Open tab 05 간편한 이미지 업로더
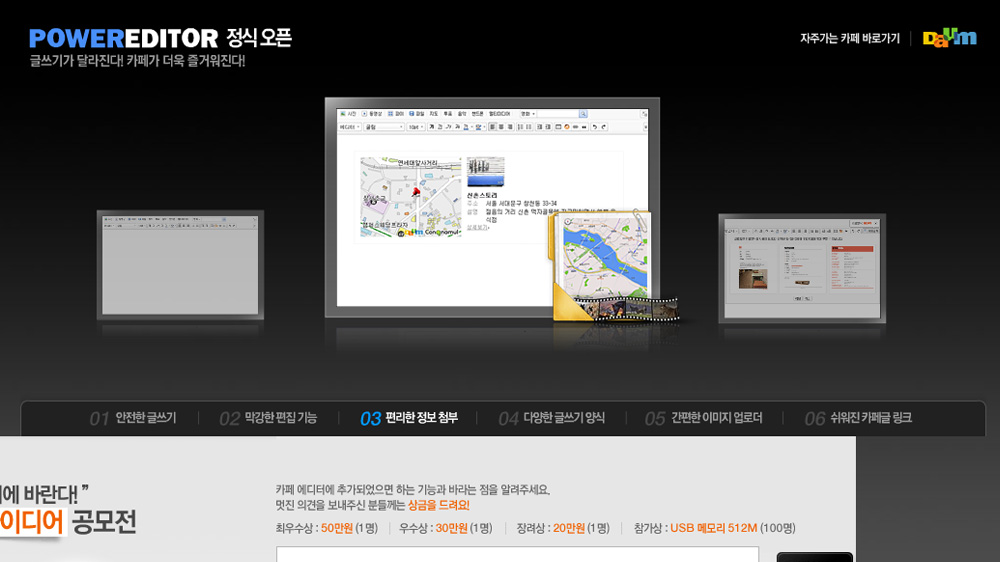1000x562 pixels. (x=703, y=418)
